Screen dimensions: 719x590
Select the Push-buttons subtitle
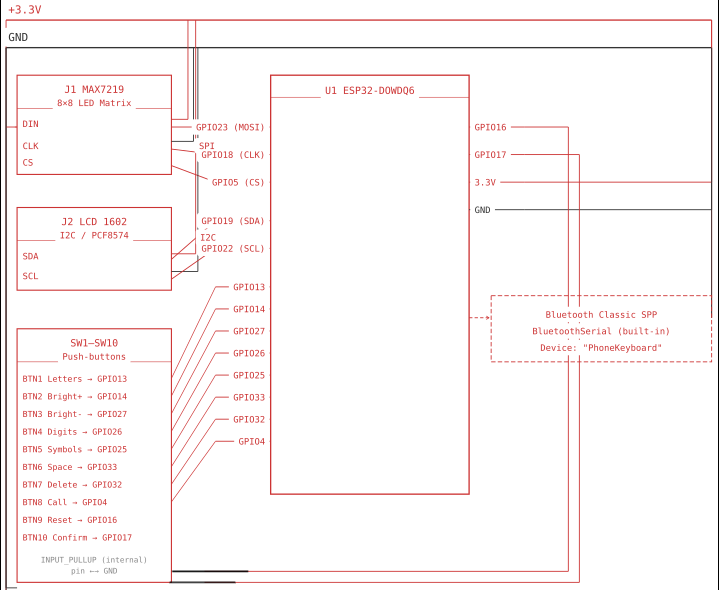(94, 357)
